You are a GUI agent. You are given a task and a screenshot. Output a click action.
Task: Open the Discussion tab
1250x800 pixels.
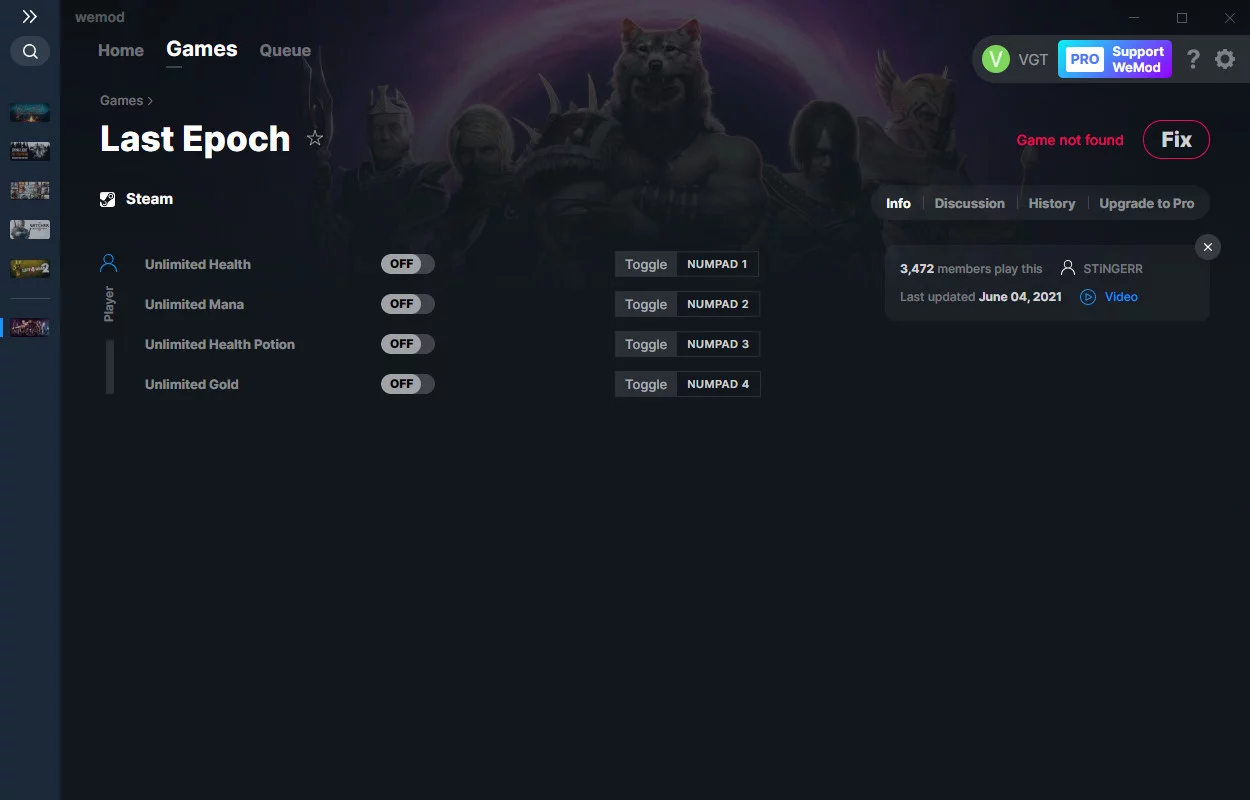click(x=969, y=203)
